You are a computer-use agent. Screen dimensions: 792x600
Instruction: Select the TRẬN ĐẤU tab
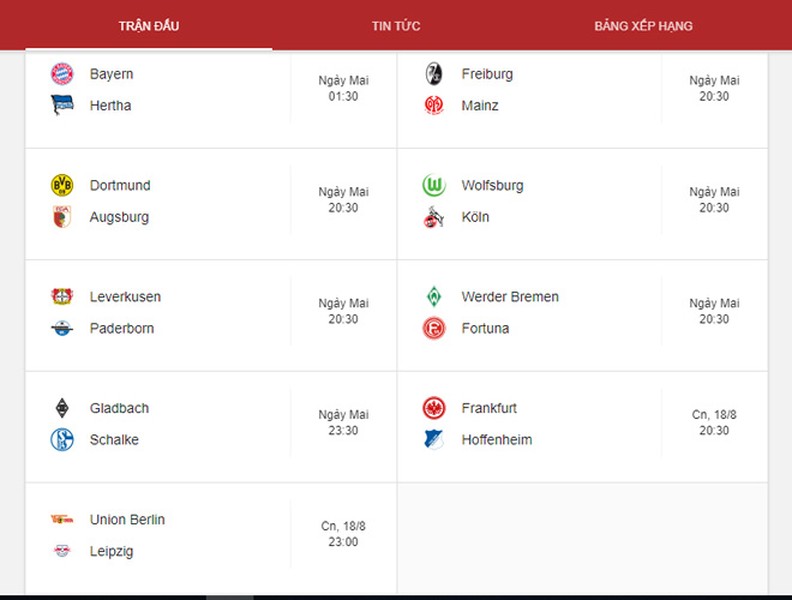[x=148, y=26]
